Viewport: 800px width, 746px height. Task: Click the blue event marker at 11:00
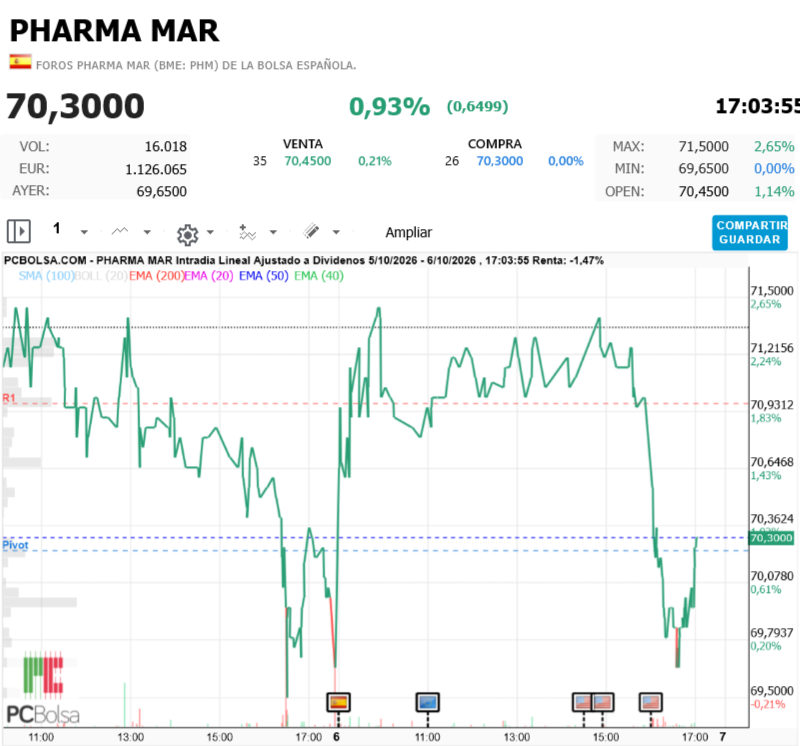(428, 702)
